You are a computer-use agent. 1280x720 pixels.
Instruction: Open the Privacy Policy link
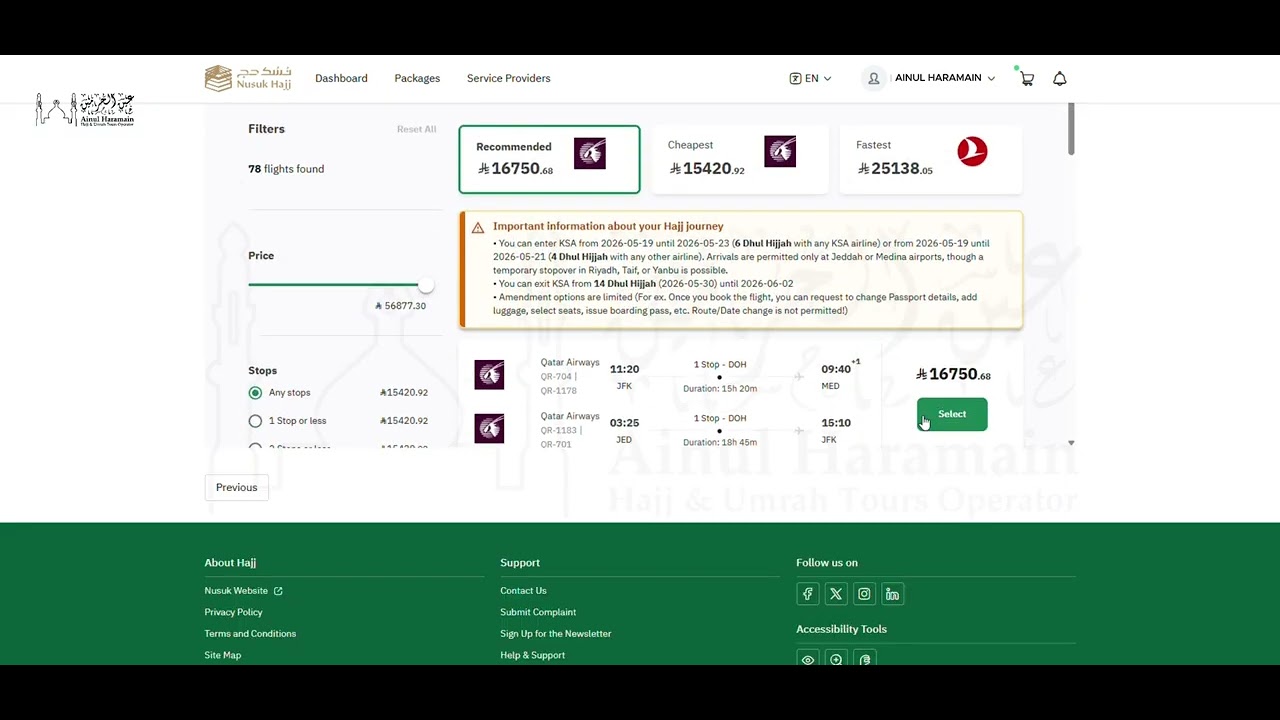pos(234,612)
